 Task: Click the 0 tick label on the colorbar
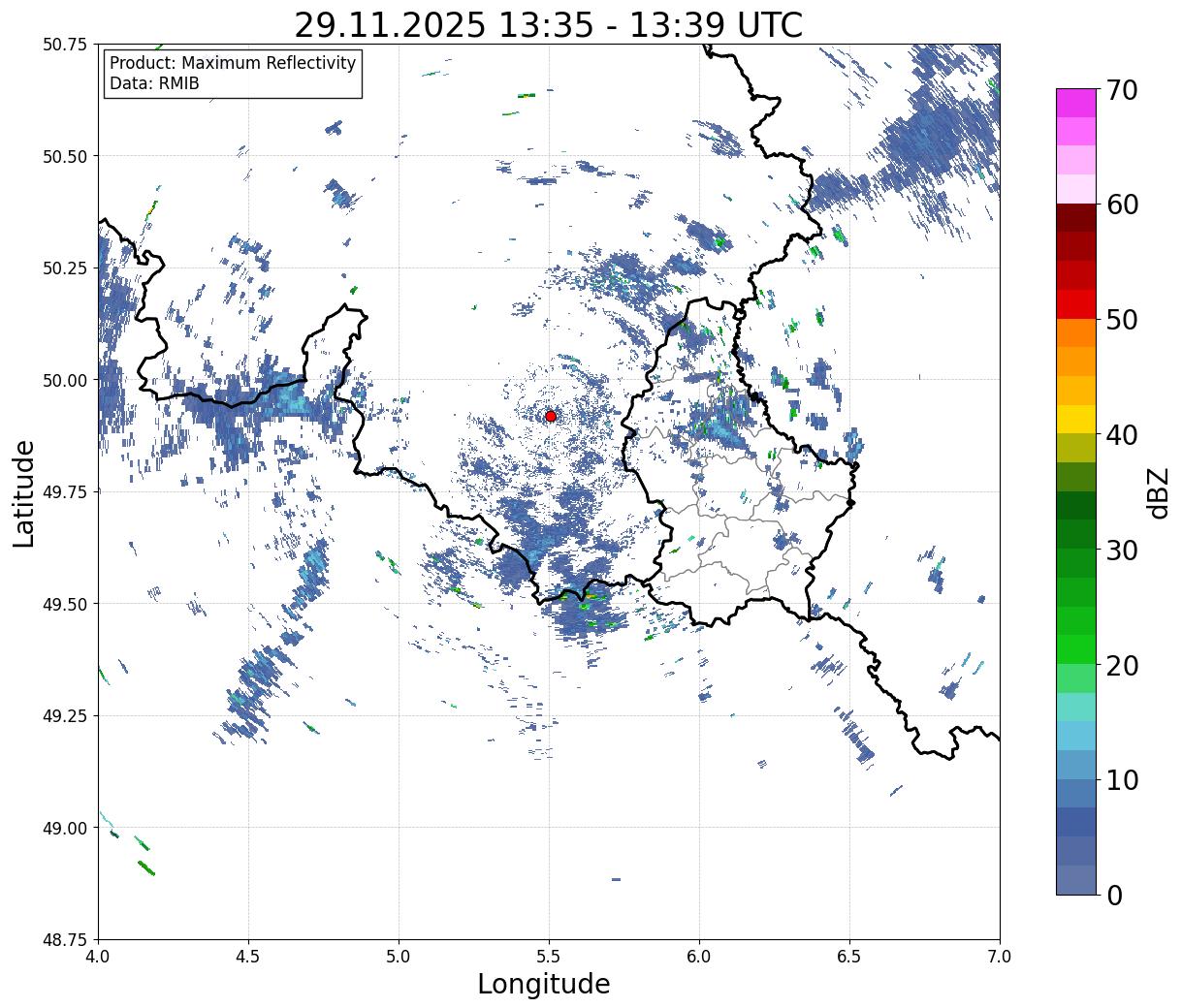tap(1113, 896)
